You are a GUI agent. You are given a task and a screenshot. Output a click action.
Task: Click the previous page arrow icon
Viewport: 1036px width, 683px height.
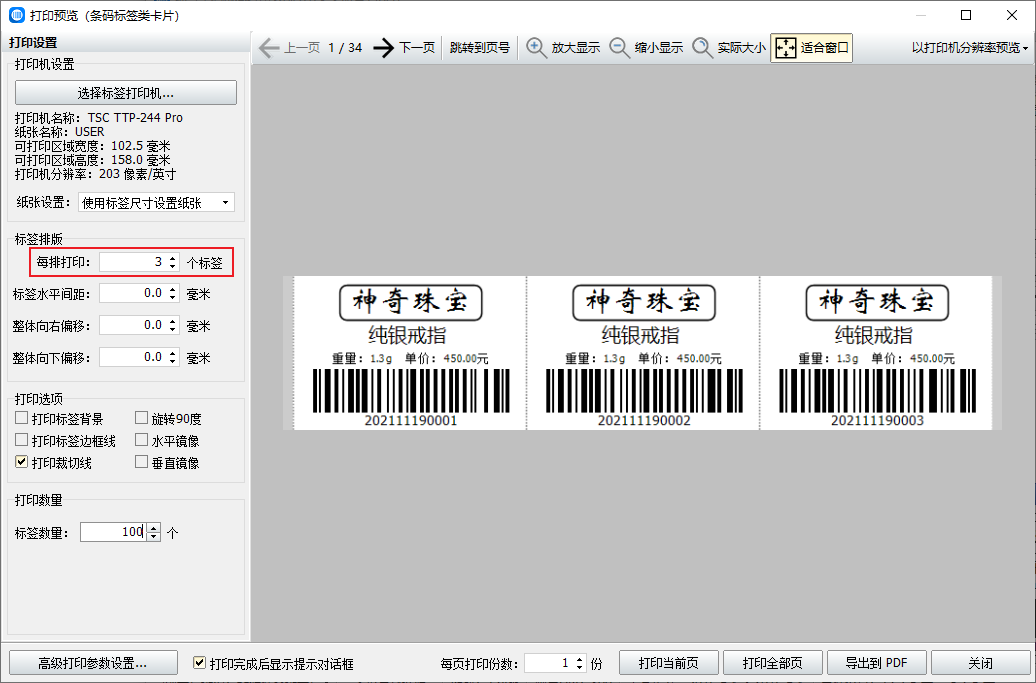click(269, 48)
